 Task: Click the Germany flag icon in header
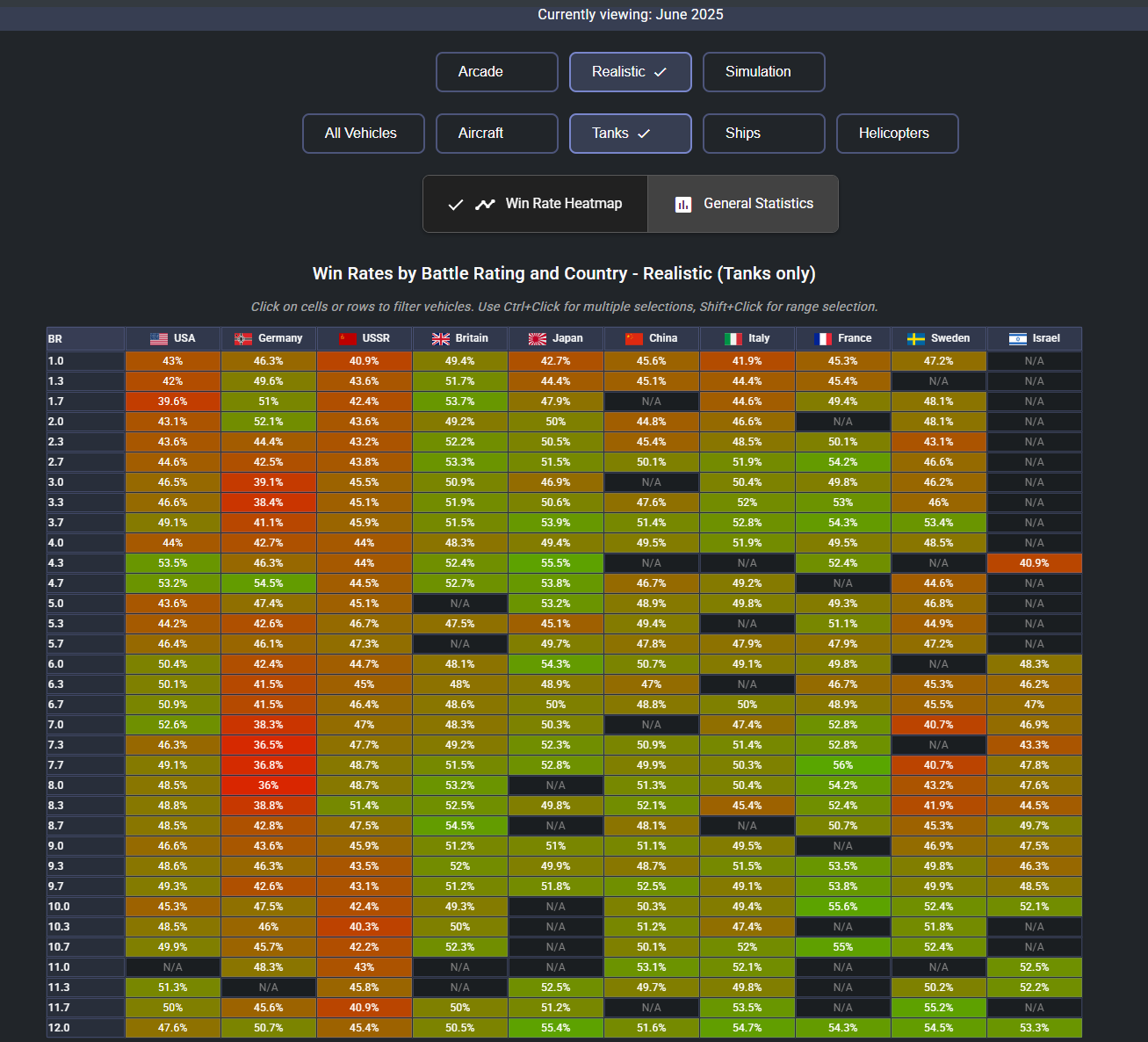tap(243, 338)
